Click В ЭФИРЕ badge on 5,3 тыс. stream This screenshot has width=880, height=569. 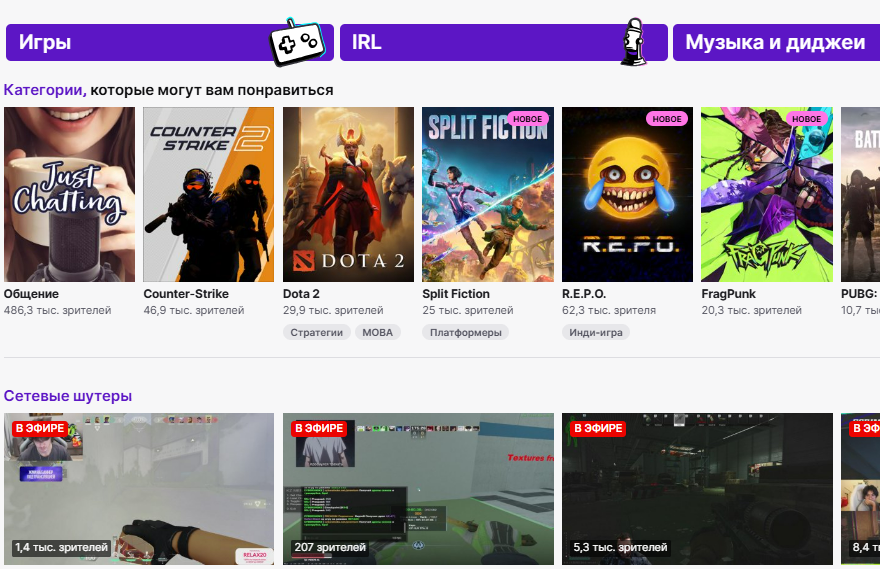click(598, 429)
